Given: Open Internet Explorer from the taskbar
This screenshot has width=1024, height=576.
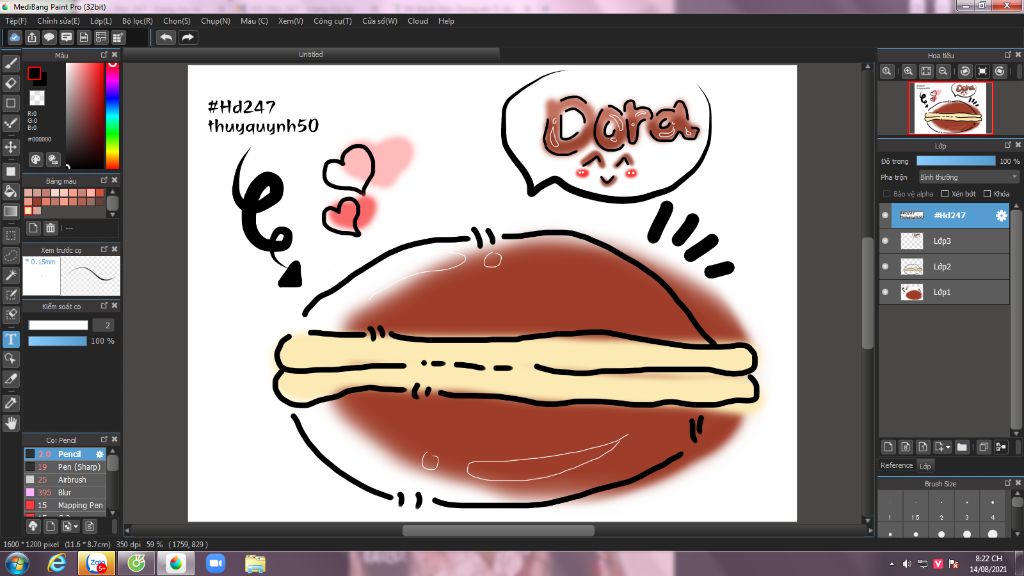Looking at the screenshot, I should [57, 563].
